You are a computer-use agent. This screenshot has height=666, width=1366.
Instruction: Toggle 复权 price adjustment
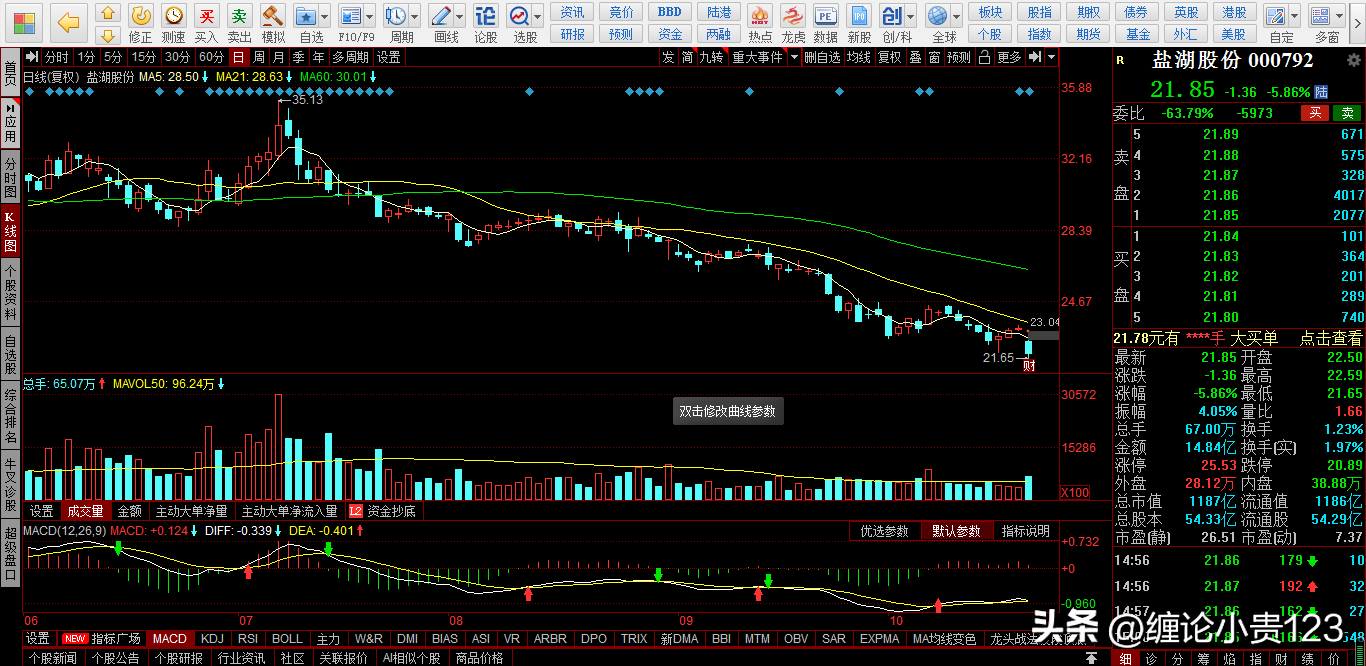click(x=889, y=57)
